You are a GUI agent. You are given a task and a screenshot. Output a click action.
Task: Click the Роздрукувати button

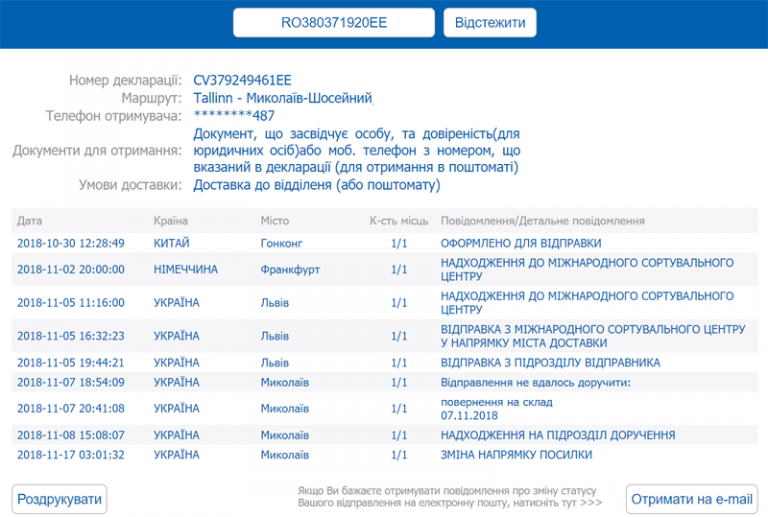(x=59, y=499)
